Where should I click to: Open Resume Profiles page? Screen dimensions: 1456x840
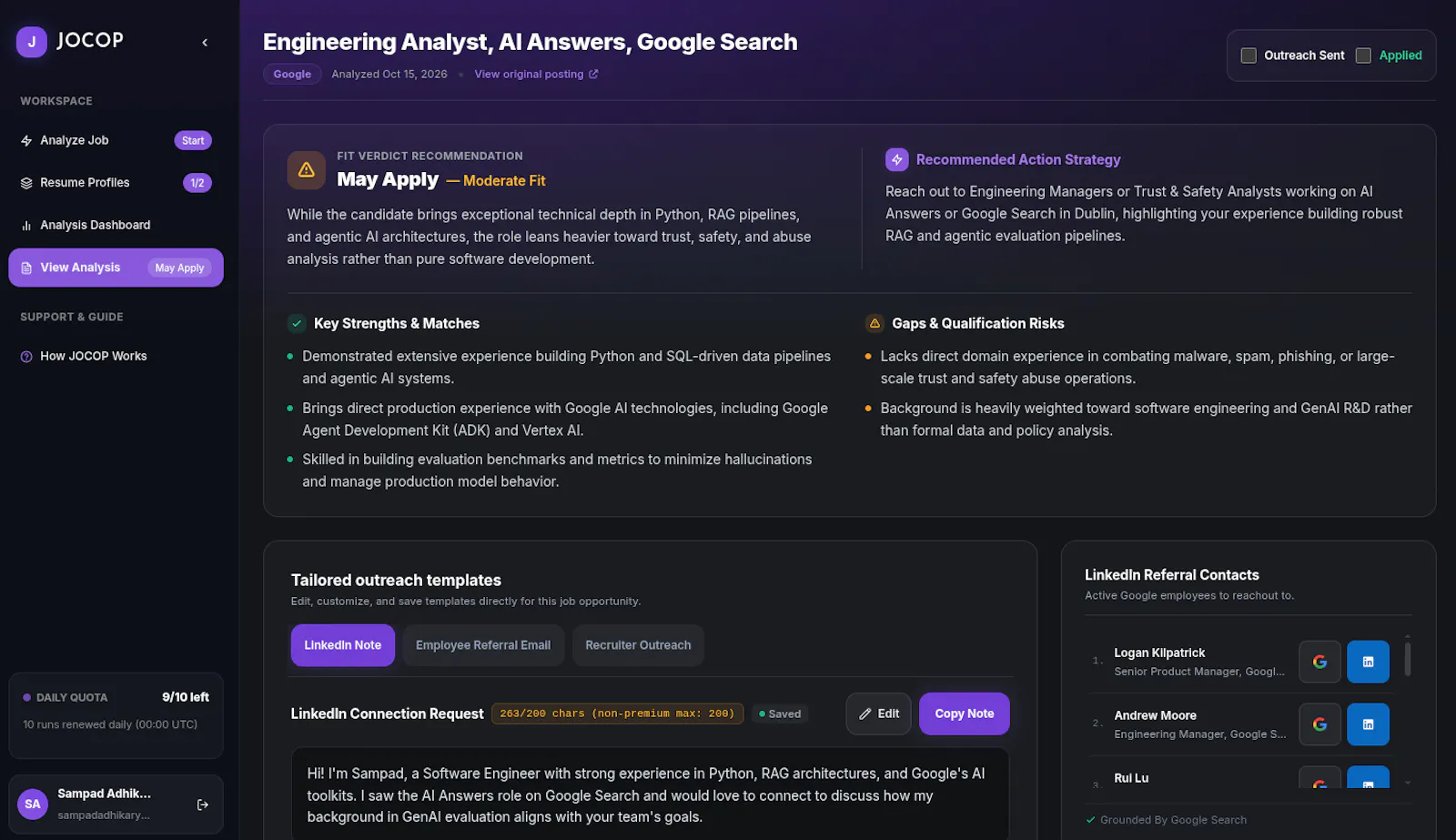click(116, 183)
